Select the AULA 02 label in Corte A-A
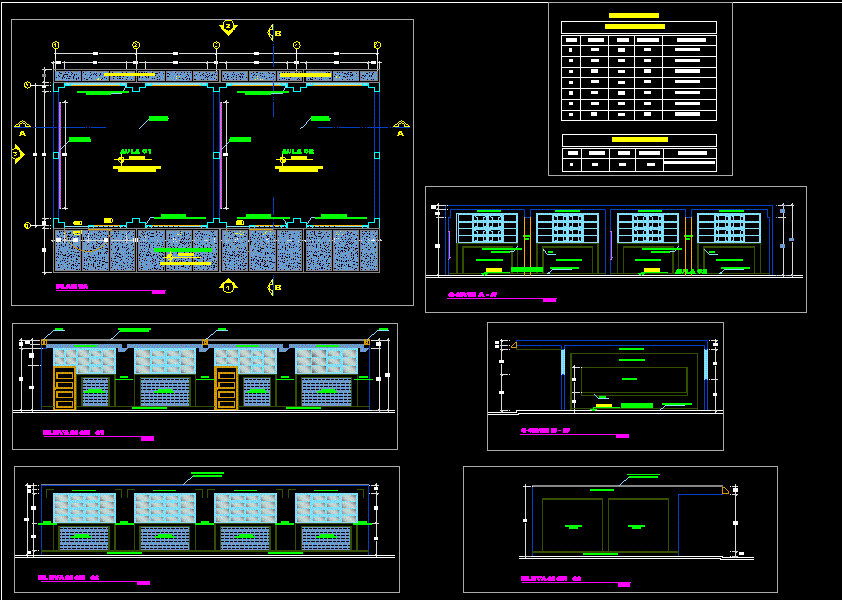This screenshot has height=600, width=842. (691, 271)
